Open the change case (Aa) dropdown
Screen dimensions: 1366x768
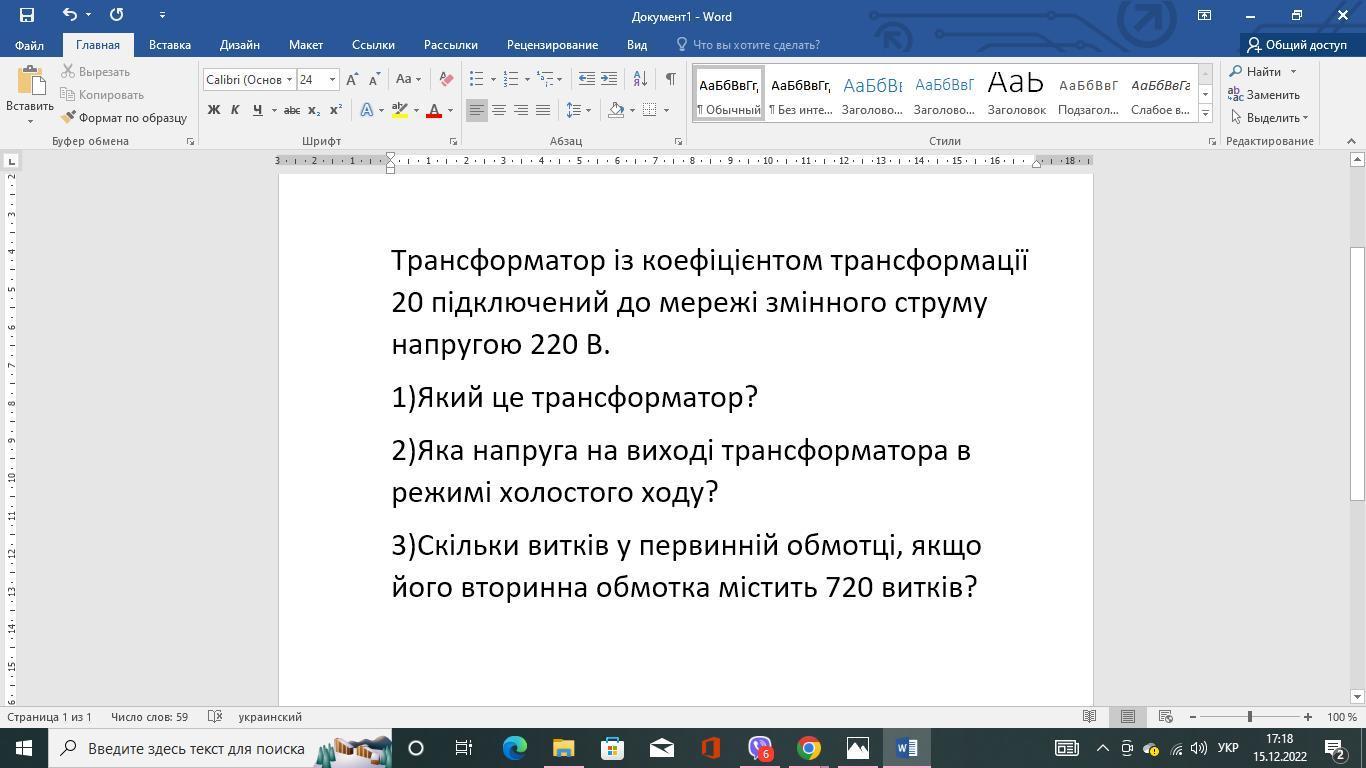point(408,79)
